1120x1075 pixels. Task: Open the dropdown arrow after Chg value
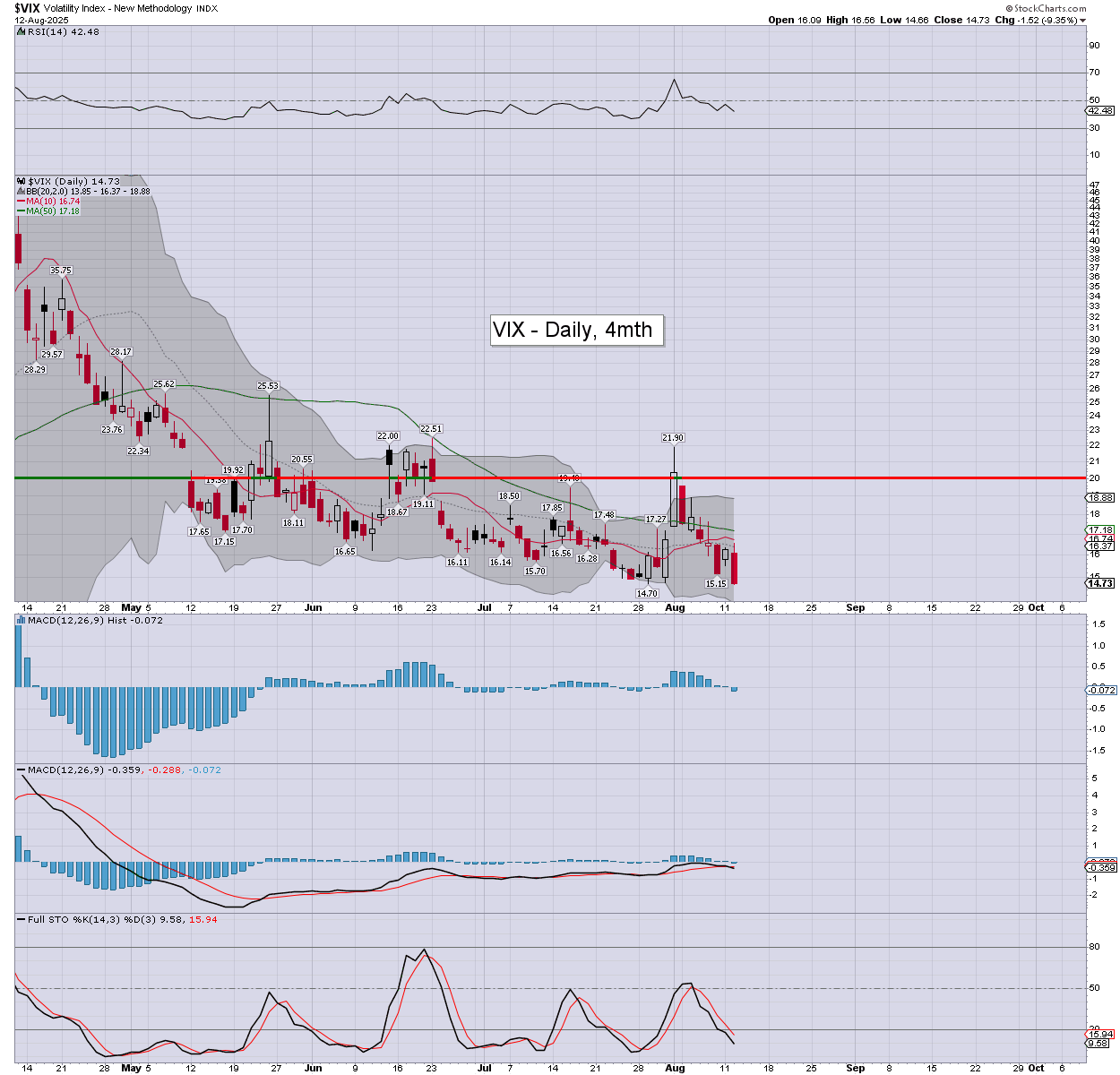click(x=1083, y=21)
